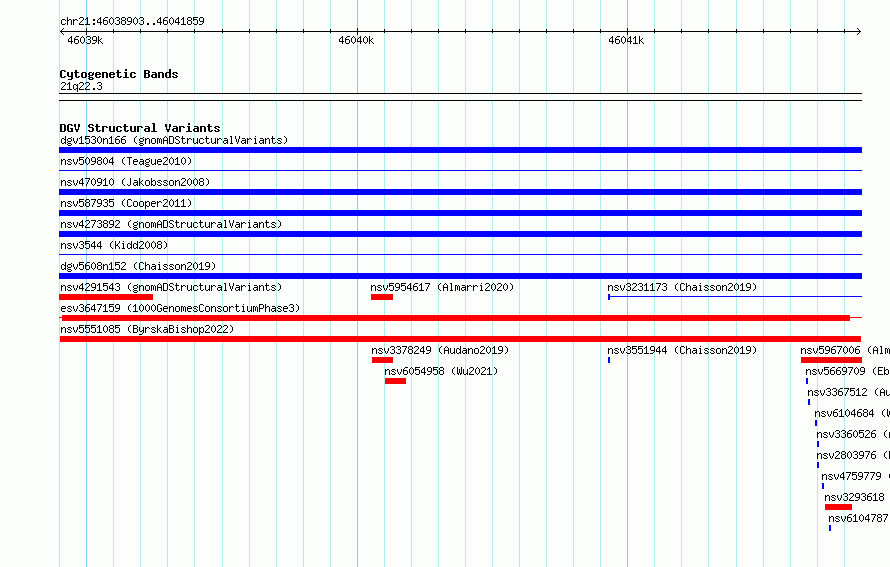Click the chr21:46038903..46041859 coordinate label
This screenshot has width=890, height=567.
click(132, 21)
